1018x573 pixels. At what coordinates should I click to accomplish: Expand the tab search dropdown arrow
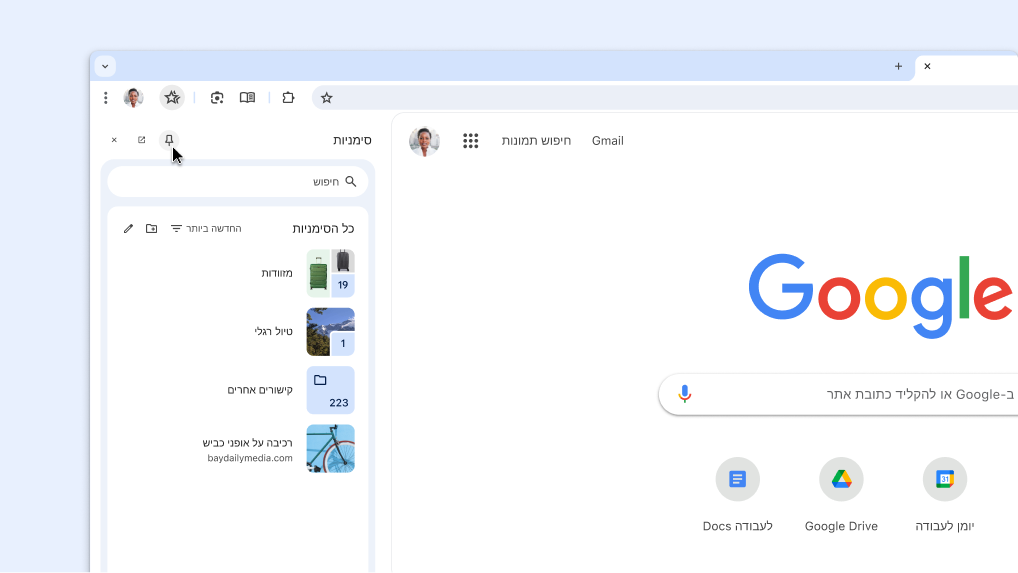tap(105, 66)
